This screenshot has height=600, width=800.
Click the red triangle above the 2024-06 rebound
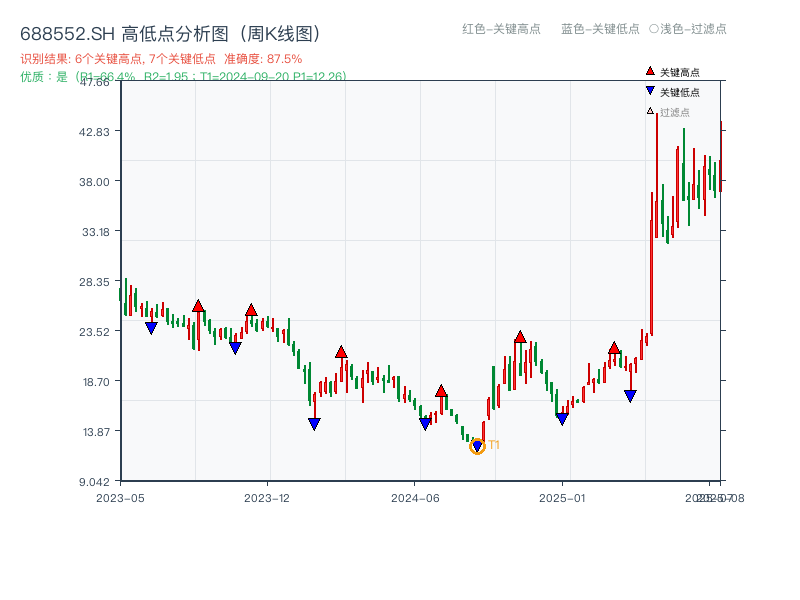coord(441,391)
